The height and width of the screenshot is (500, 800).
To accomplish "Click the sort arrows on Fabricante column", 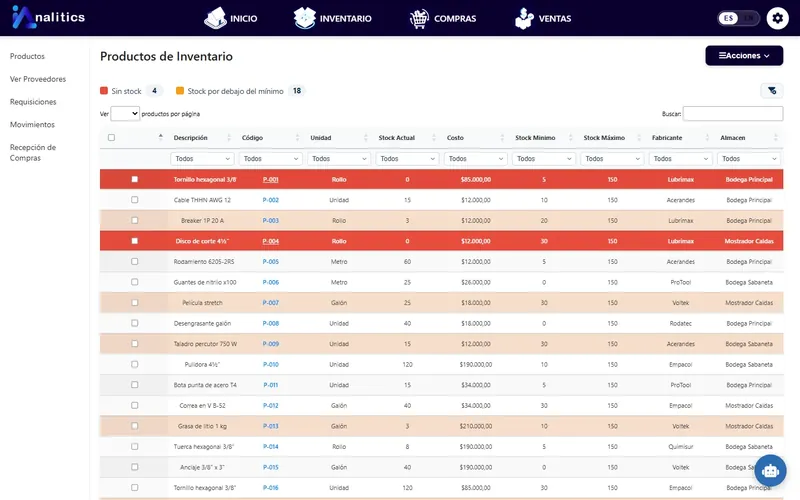I will click(x=707, y=137).
